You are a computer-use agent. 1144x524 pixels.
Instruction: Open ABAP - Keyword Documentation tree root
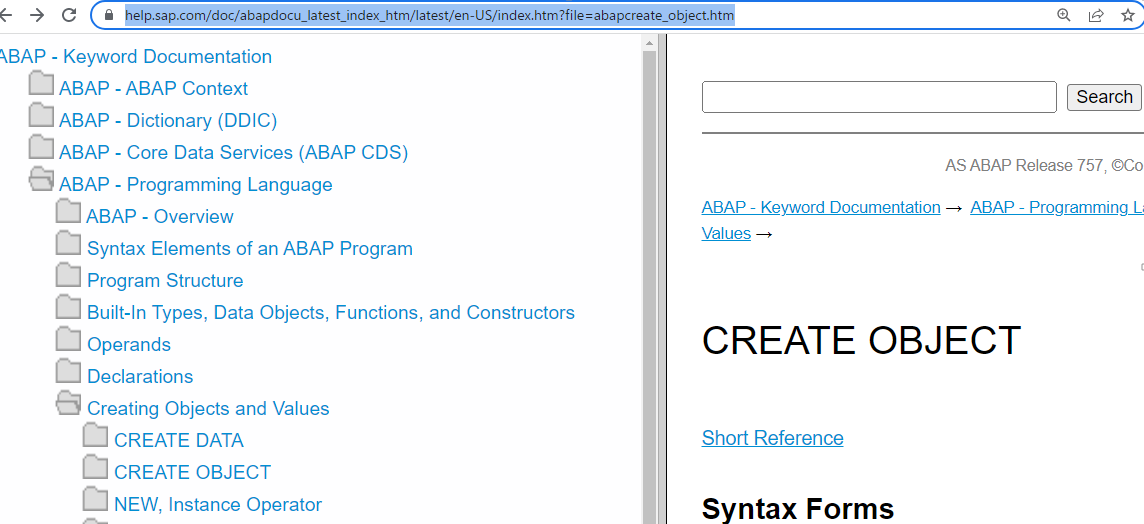(136, 56)
